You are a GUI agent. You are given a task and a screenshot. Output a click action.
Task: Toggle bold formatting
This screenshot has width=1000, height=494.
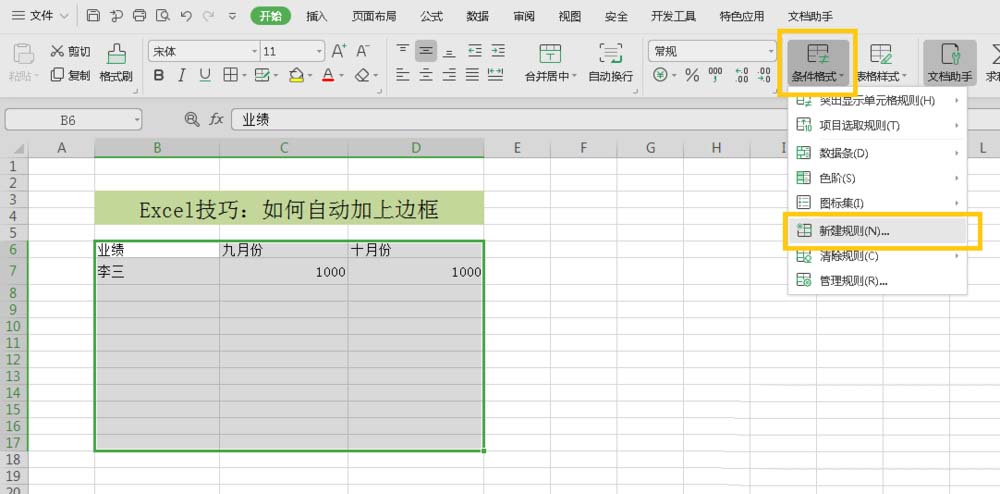[x=159, y=76]
